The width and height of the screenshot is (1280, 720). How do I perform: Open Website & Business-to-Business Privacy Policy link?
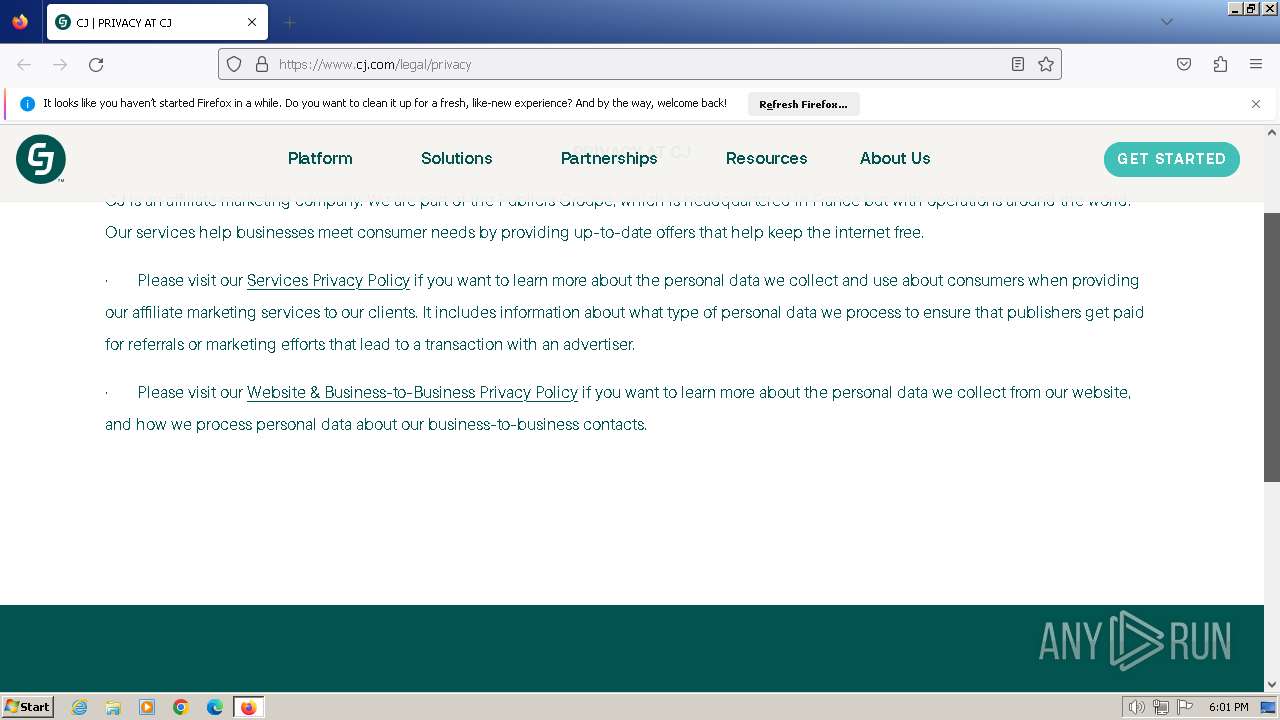[x=412, y=392]
